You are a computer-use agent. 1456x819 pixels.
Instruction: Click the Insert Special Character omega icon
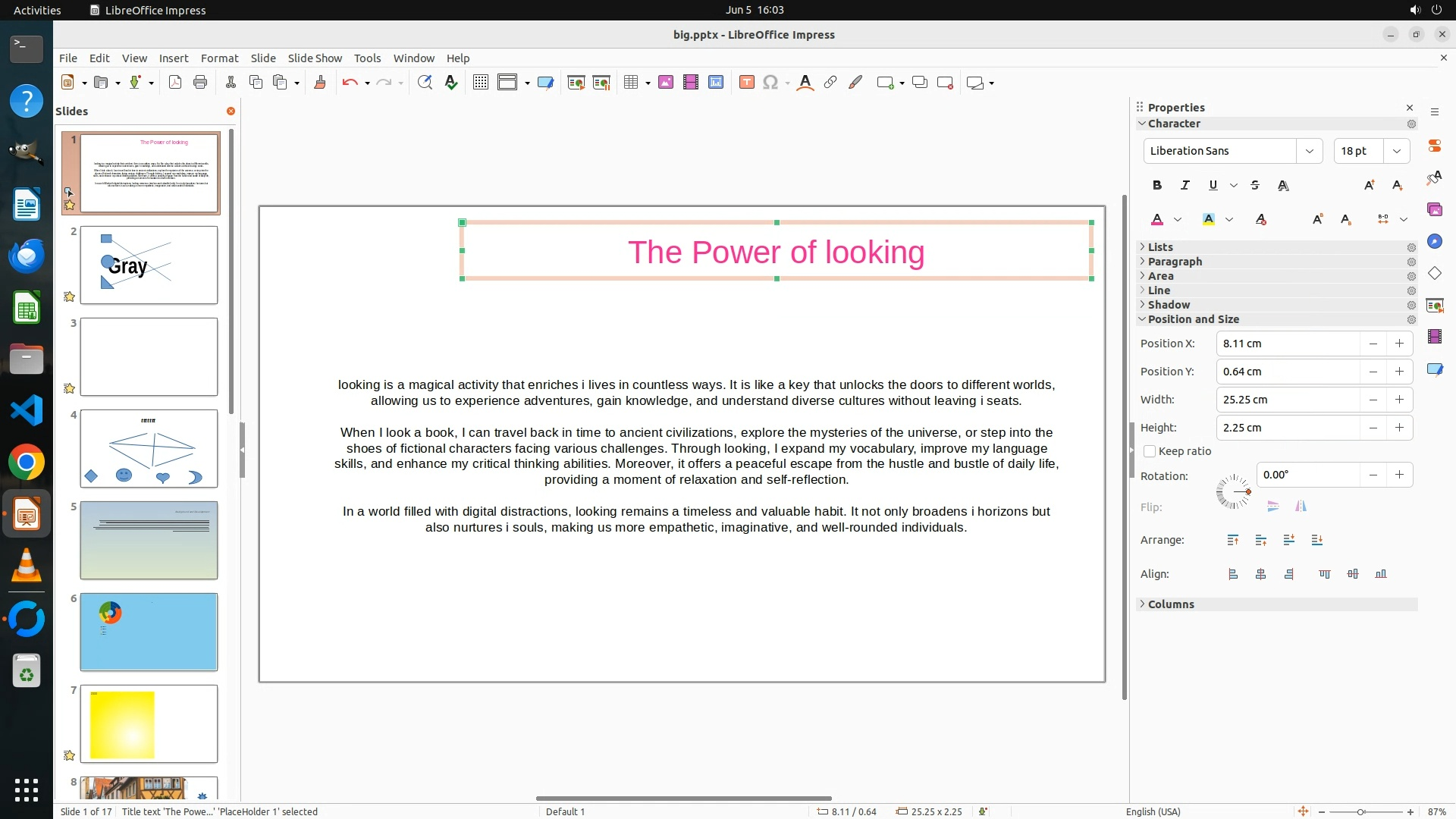coord(770,83)
